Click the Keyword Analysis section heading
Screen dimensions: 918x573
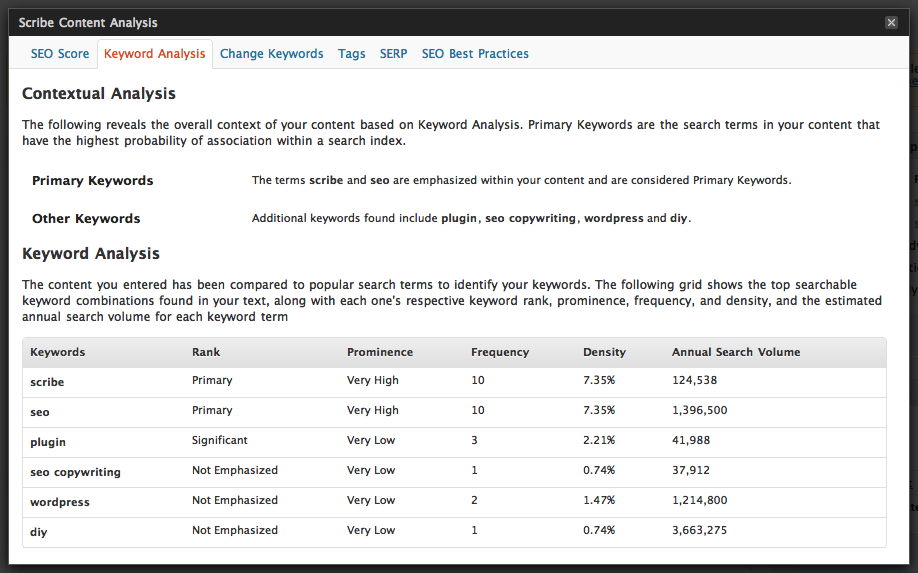click(x=91, y=253)
